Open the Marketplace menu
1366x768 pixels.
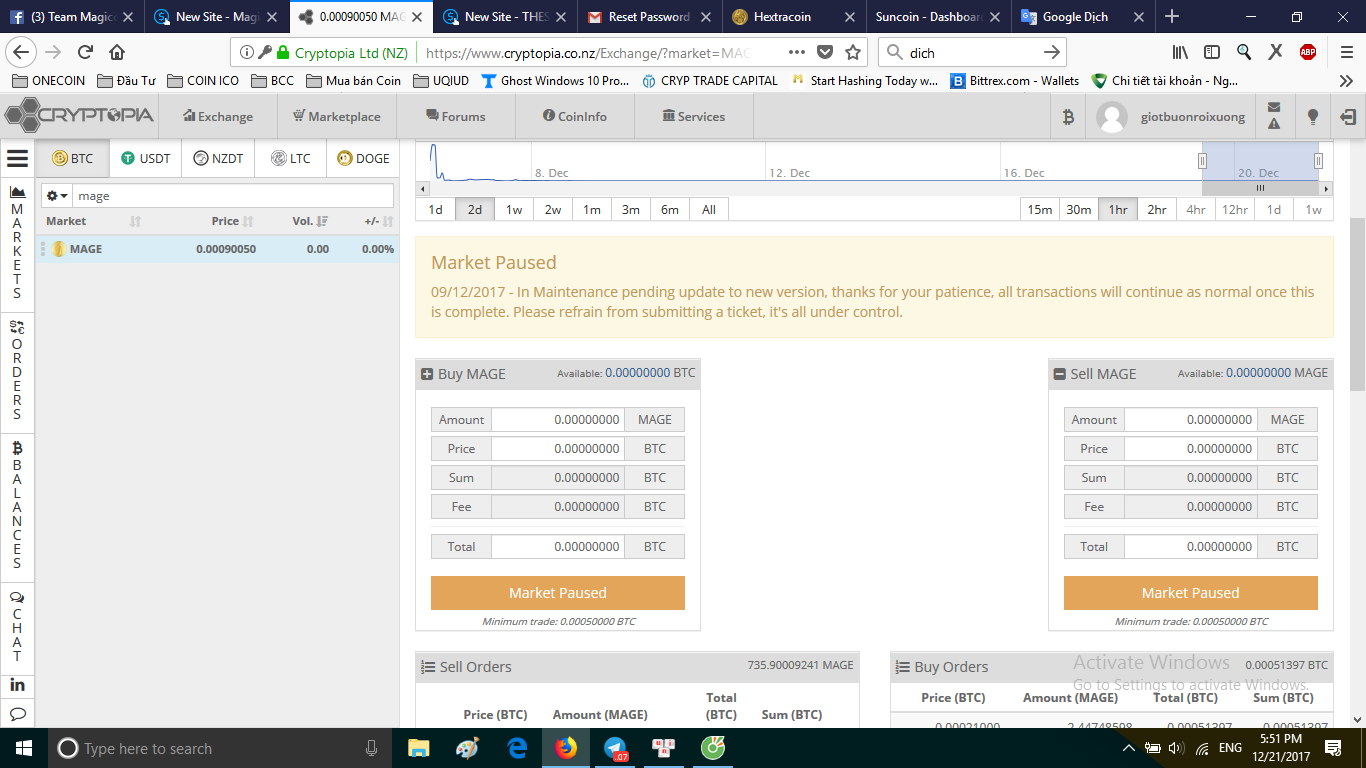tap(336, 116)
